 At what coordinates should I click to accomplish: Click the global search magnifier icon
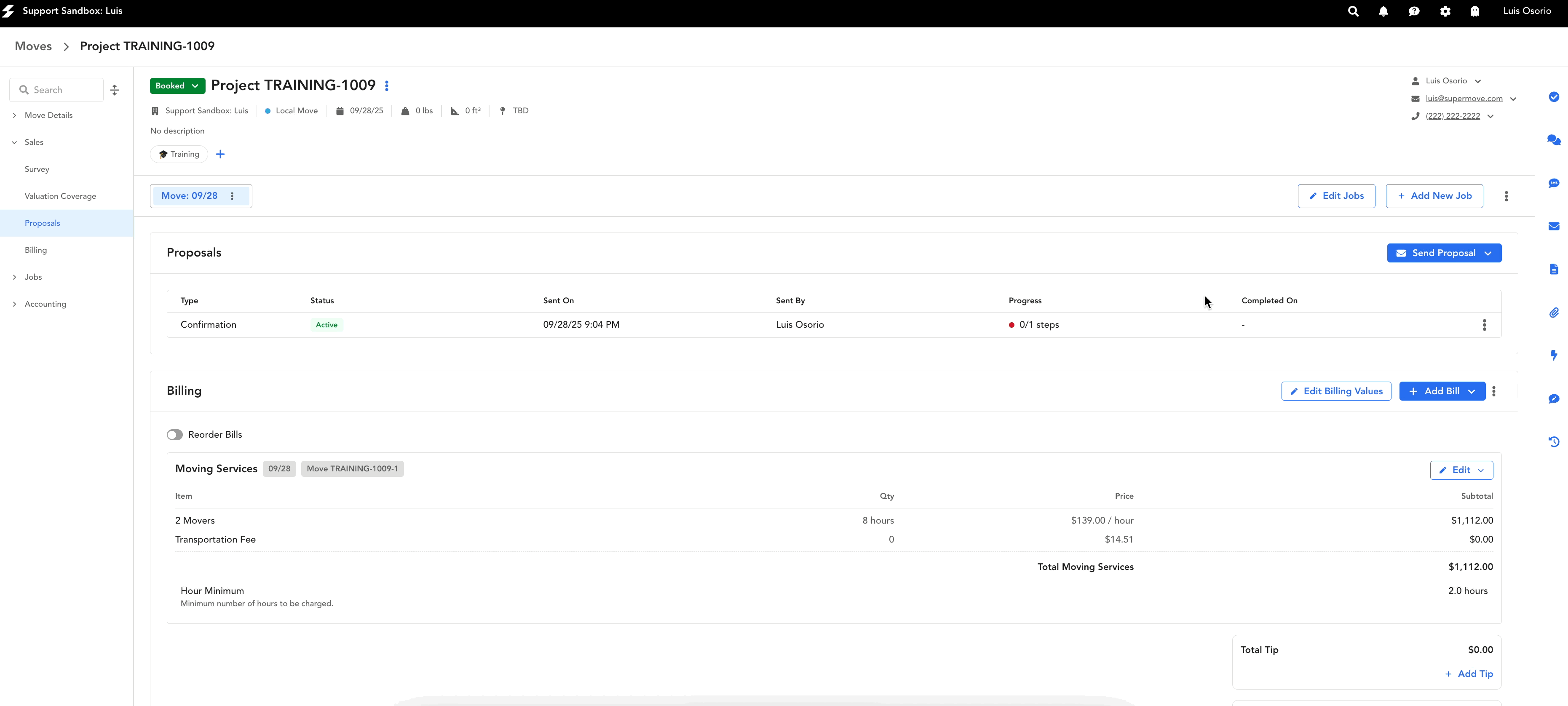[x=1353, y=11]
